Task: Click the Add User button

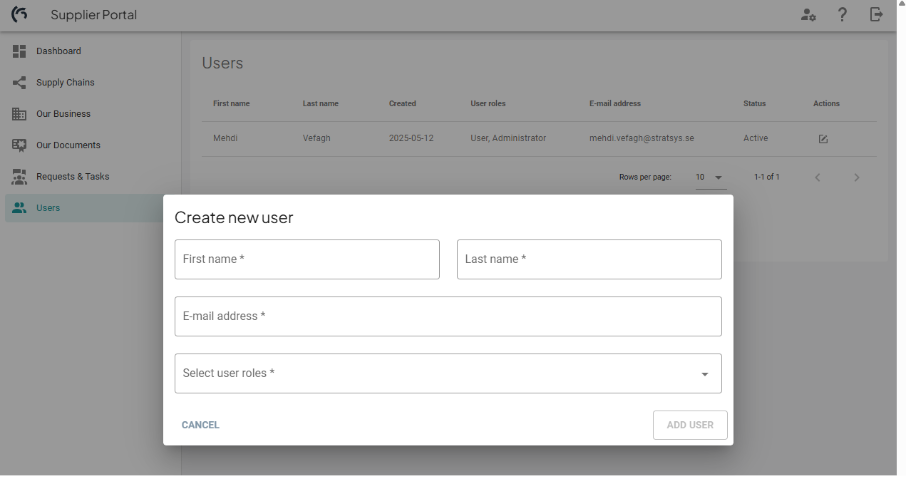Action: tap(690, 425)
